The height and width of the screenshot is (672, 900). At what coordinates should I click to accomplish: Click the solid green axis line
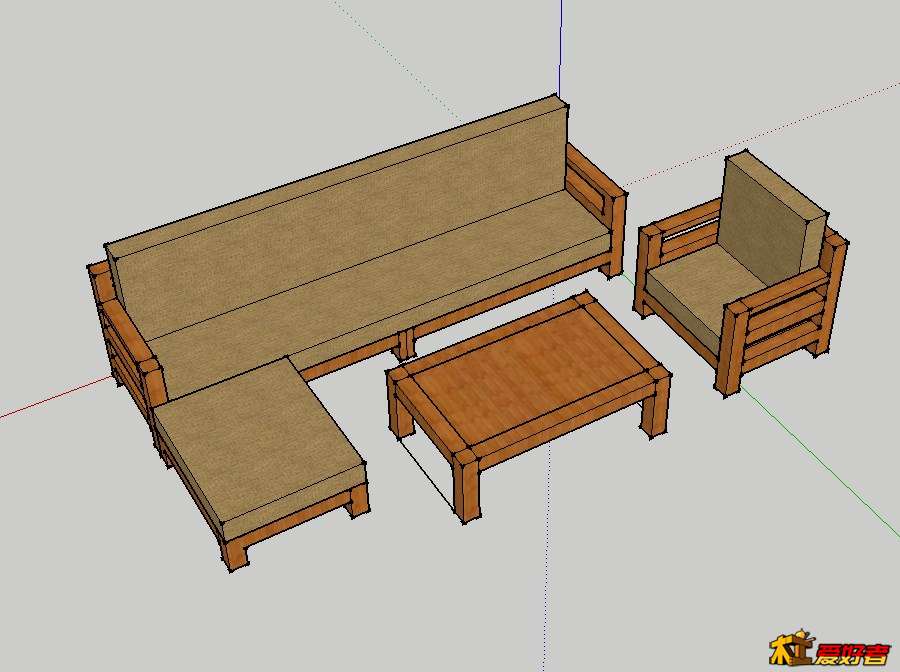coord(820,470)
